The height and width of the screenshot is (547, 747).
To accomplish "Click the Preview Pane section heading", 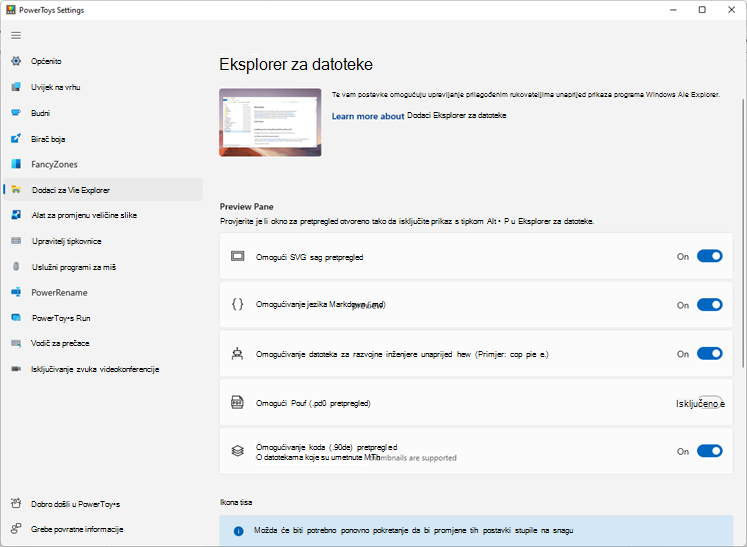I will point(246,206).
